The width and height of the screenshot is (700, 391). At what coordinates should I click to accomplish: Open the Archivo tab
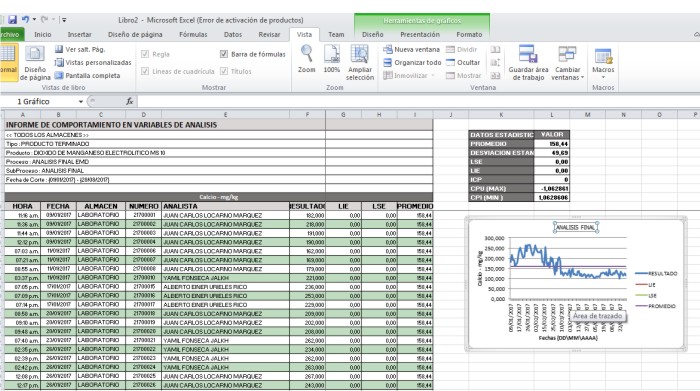[10, 34]
